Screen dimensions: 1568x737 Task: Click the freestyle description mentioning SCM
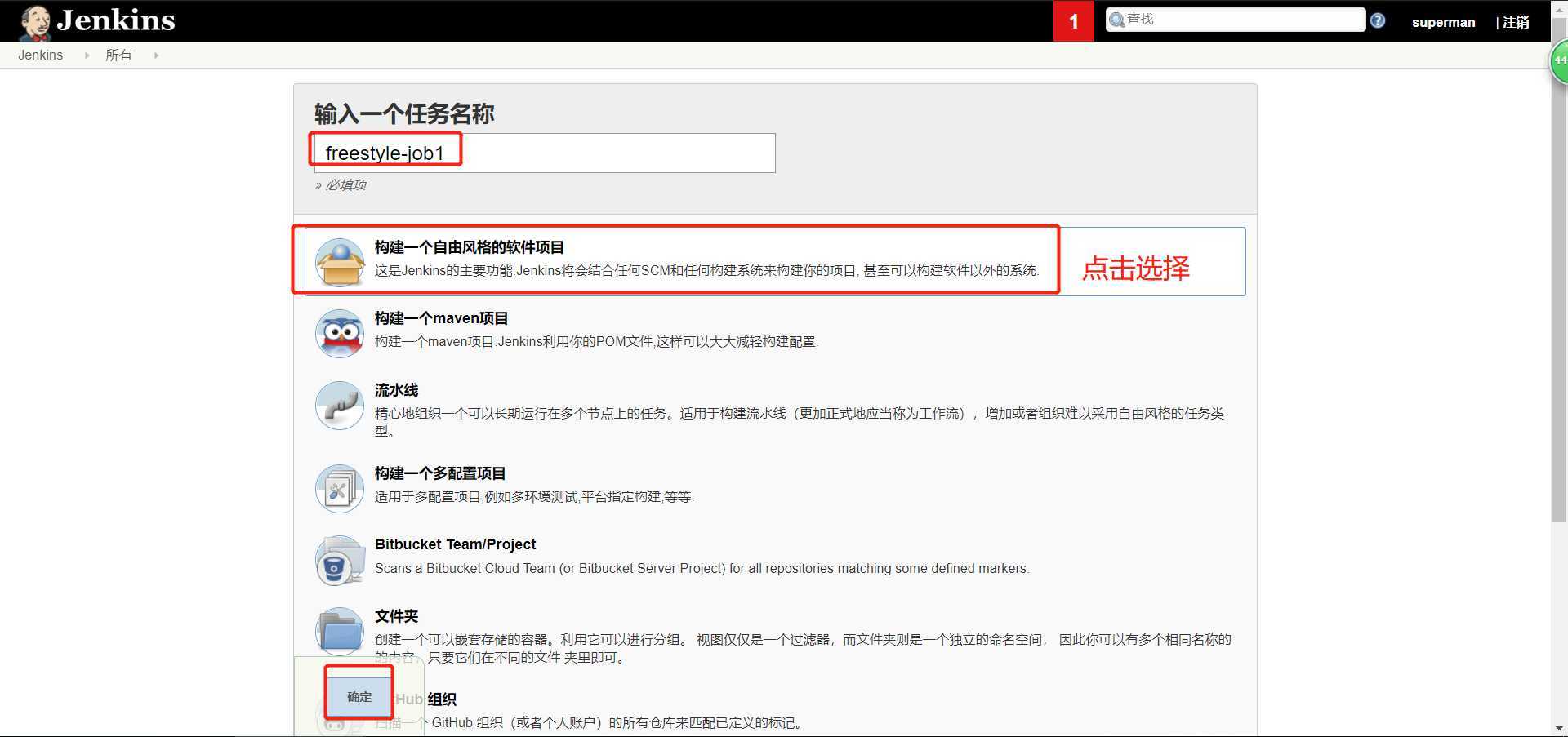pos(707,270)
